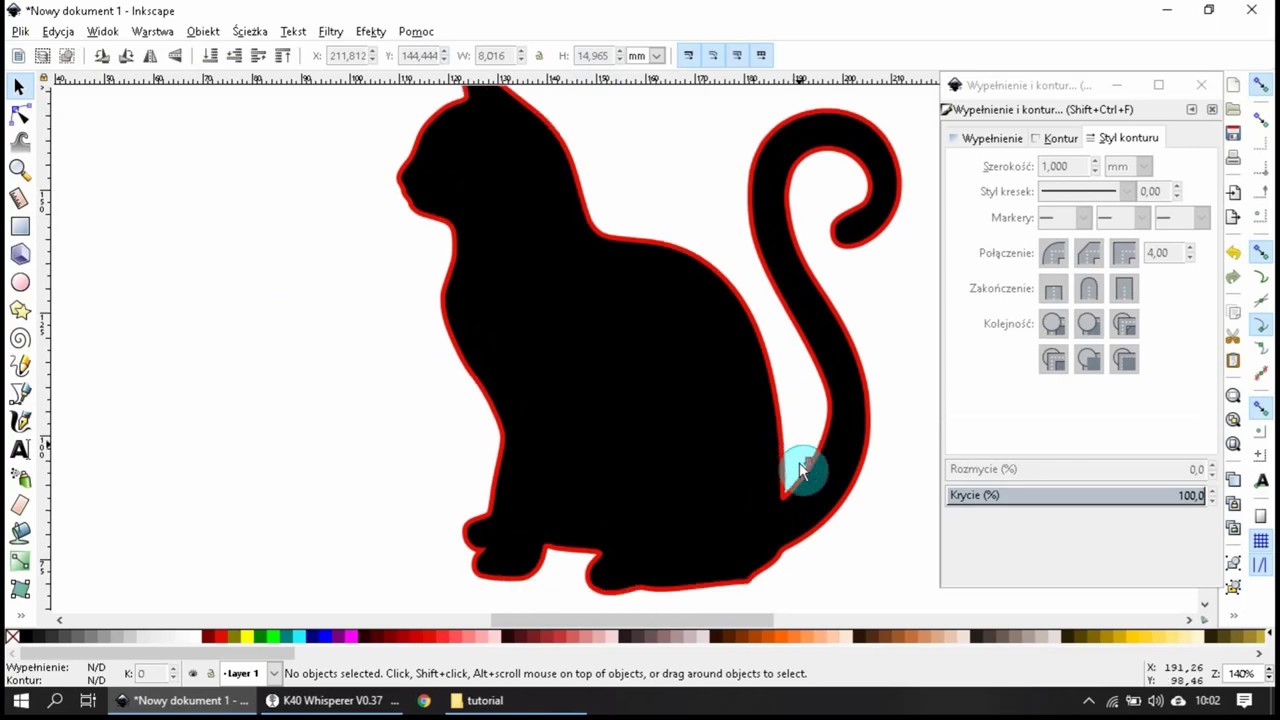Redo the undone action
Image resolution: width=1280 pixels, height=720 pixels.
click(x=1233, y=277)
